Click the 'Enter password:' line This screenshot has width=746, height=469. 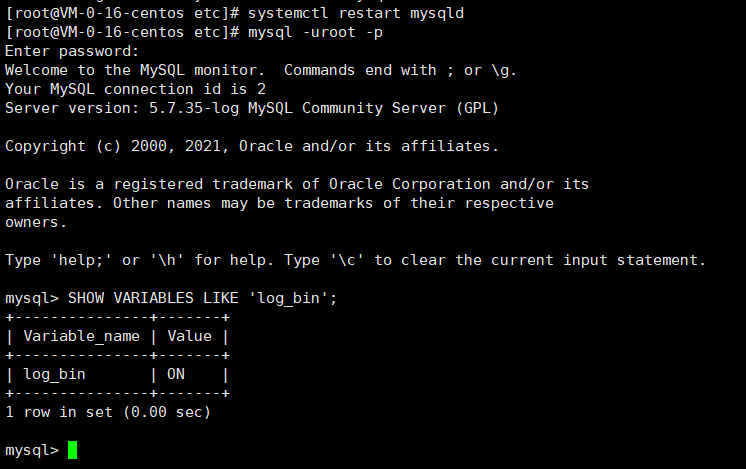(72, 51)
